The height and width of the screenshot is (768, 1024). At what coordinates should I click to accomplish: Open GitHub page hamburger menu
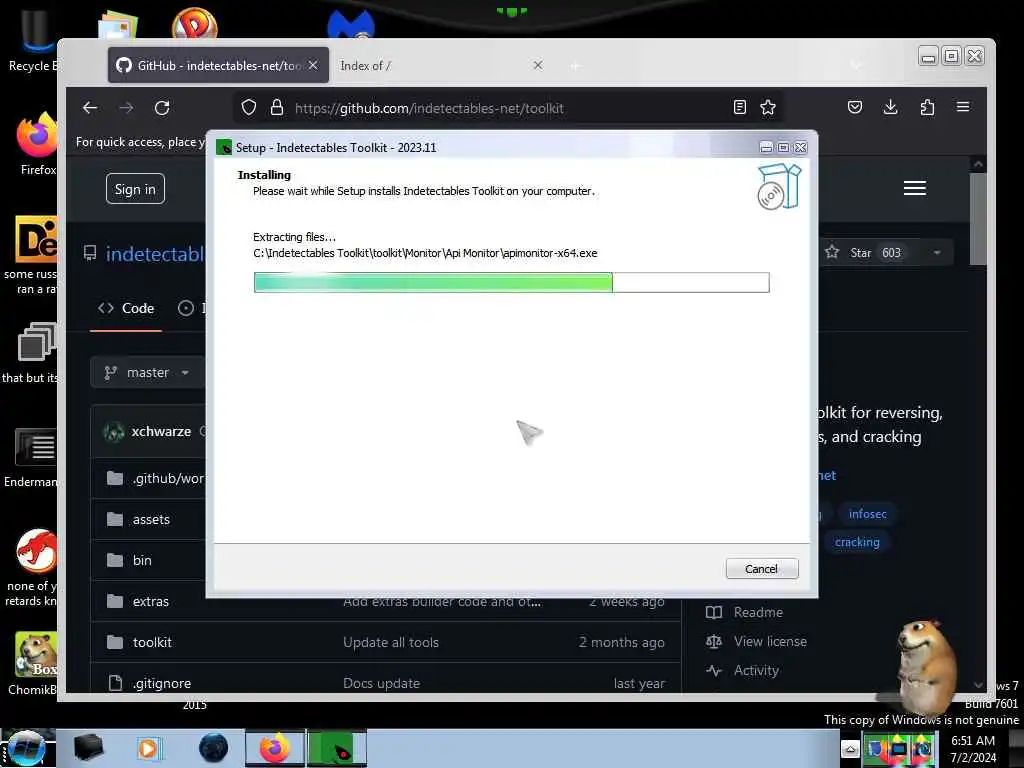tap(915, 188)
